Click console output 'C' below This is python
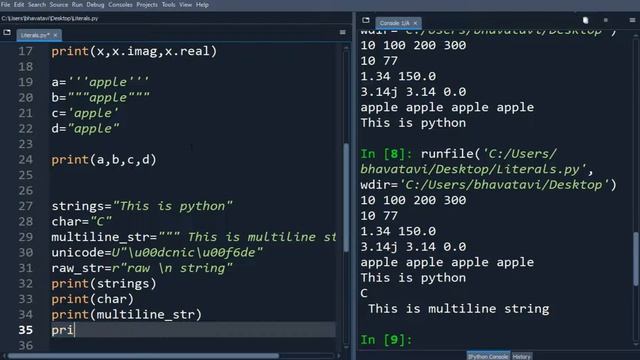The height and width of the screenshot is (360, 640). tap(364, 293)
